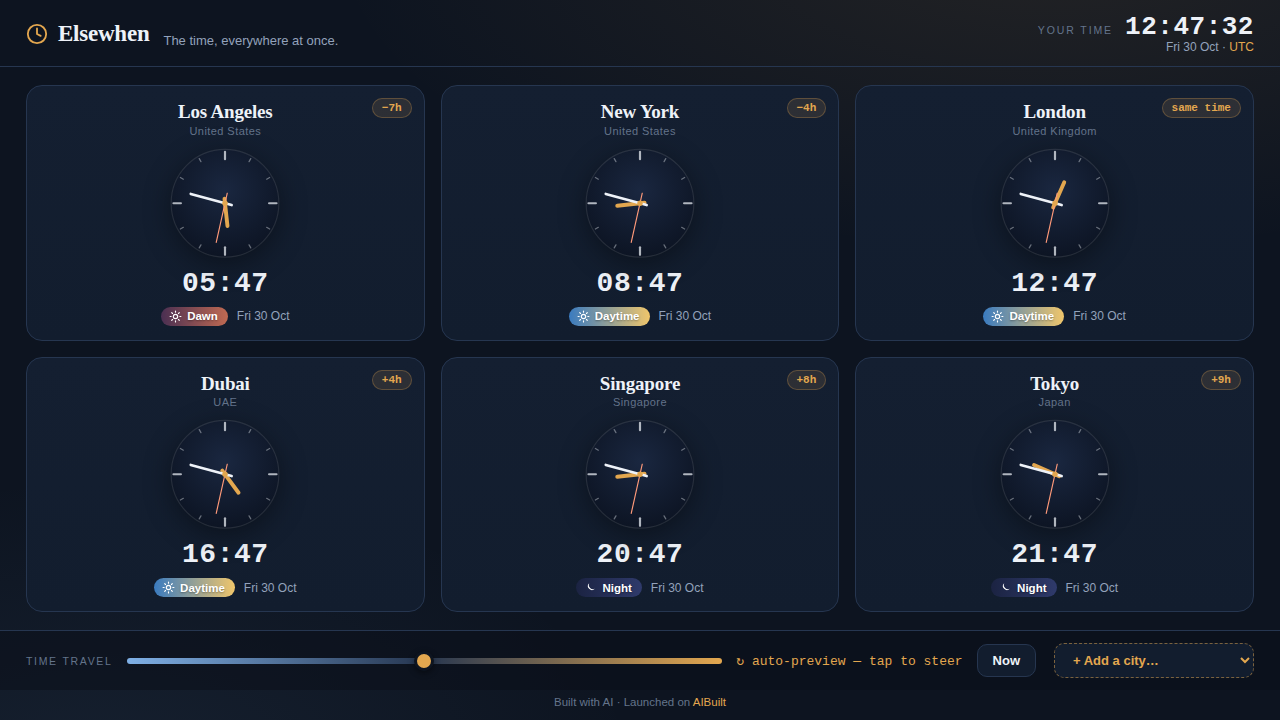Click the Singapore analog clock face

point(640,474)
